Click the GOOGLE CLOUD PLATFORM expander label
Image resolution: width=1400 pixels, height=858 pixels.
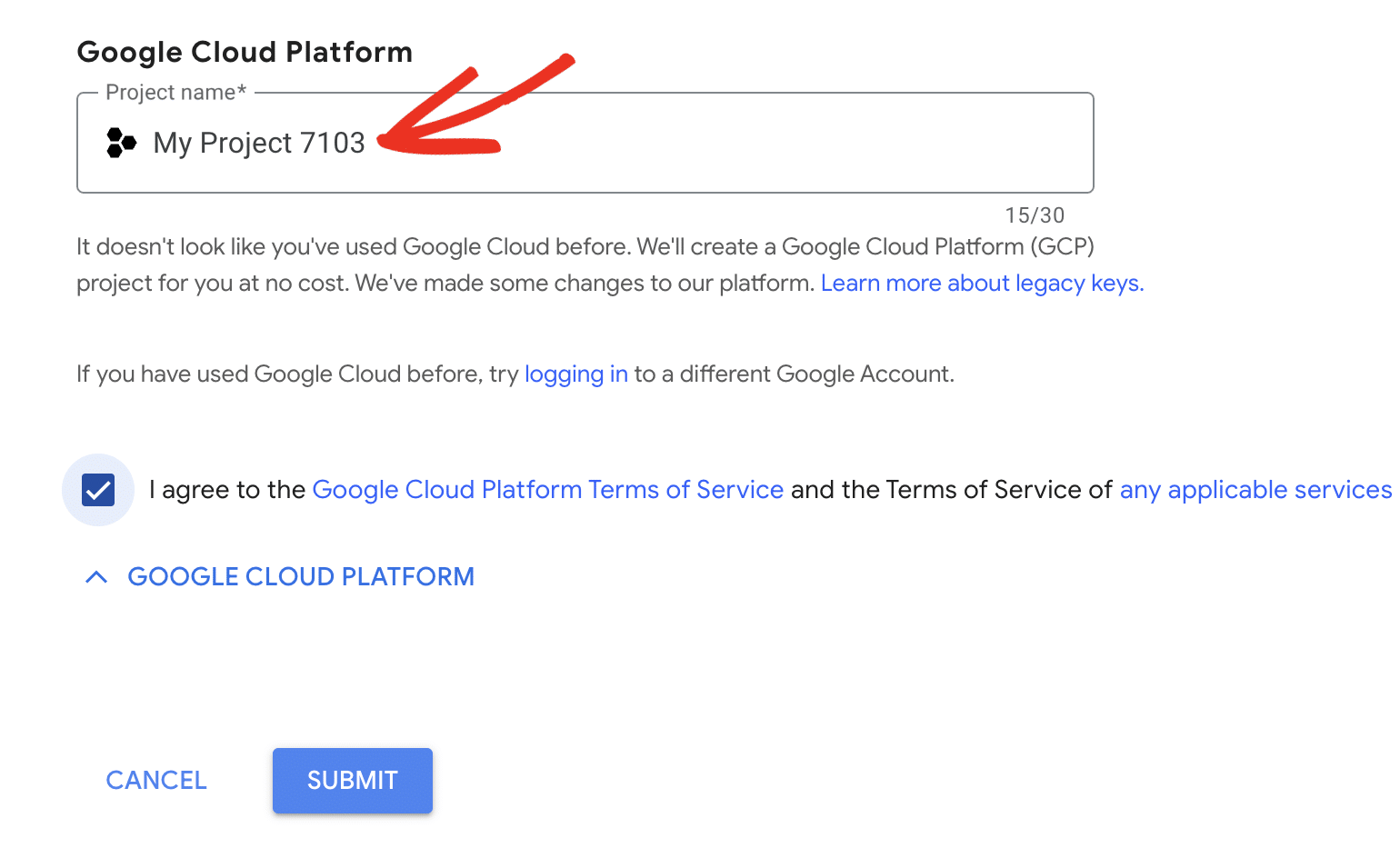click(301, 577)
